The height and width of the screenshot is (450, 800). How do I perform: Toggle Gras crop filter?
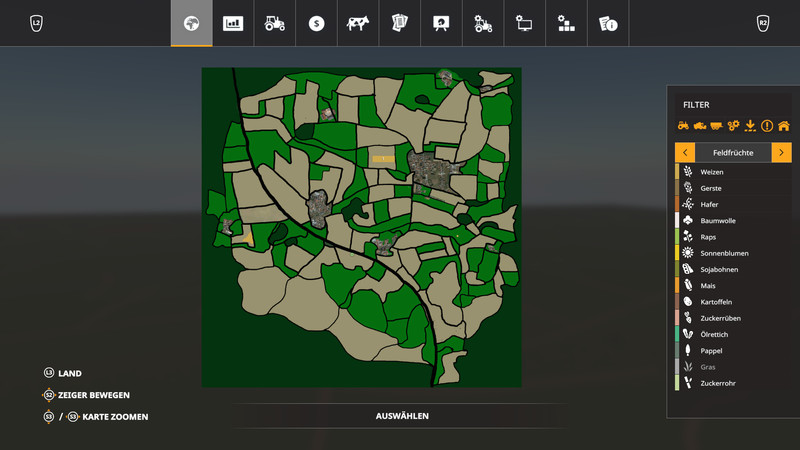click(708, 367)
